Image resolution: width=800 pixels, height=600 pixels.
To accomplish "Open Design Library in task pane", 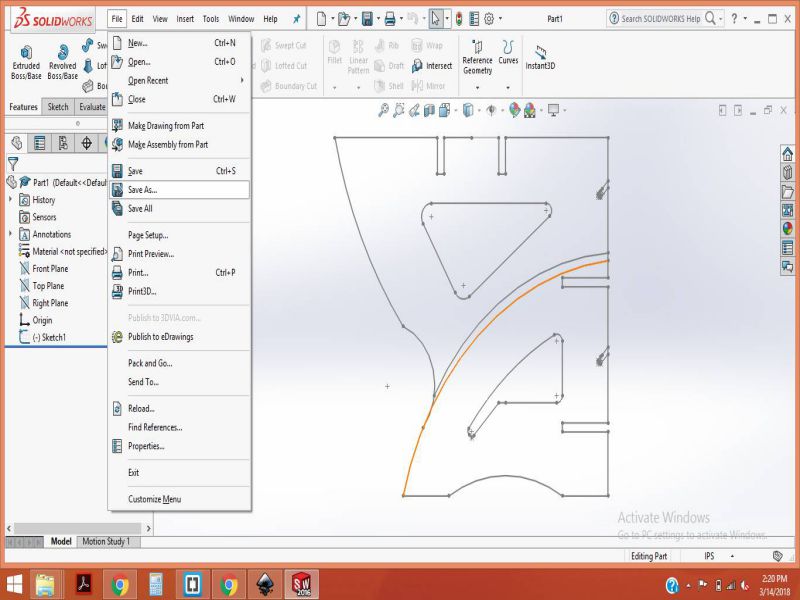I will click(787, 172).
